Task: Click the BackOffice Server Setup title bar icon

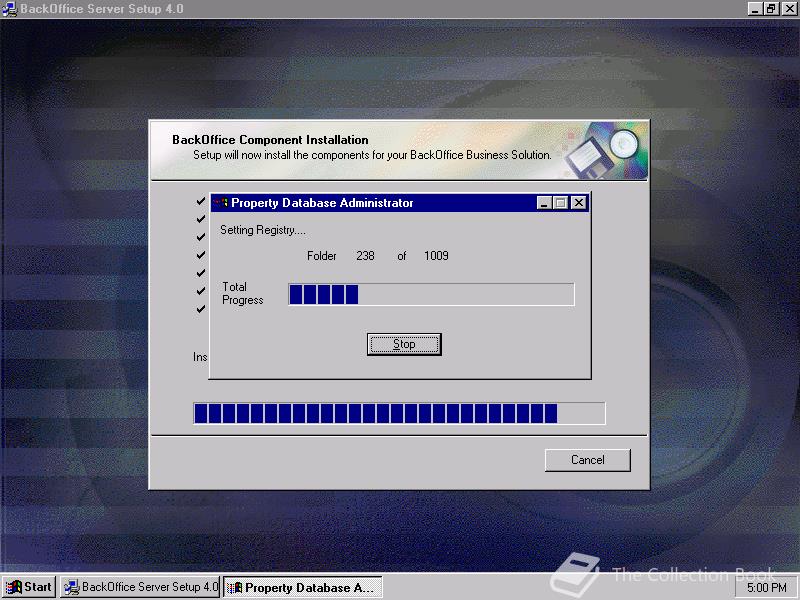Action: pyautogui.click(x=9, y=9)
